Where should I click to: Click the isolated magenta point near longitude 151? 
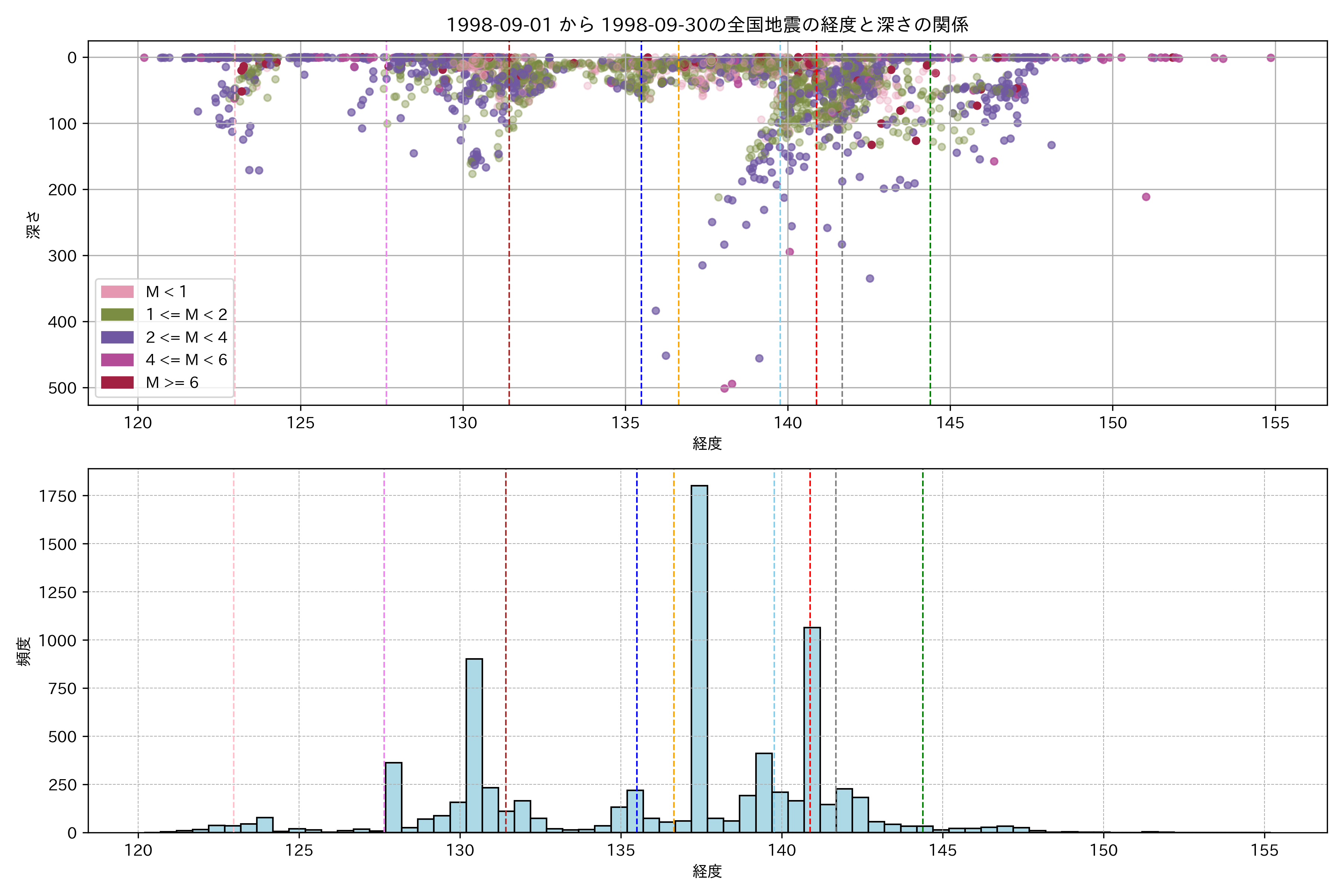point(1146,197)
